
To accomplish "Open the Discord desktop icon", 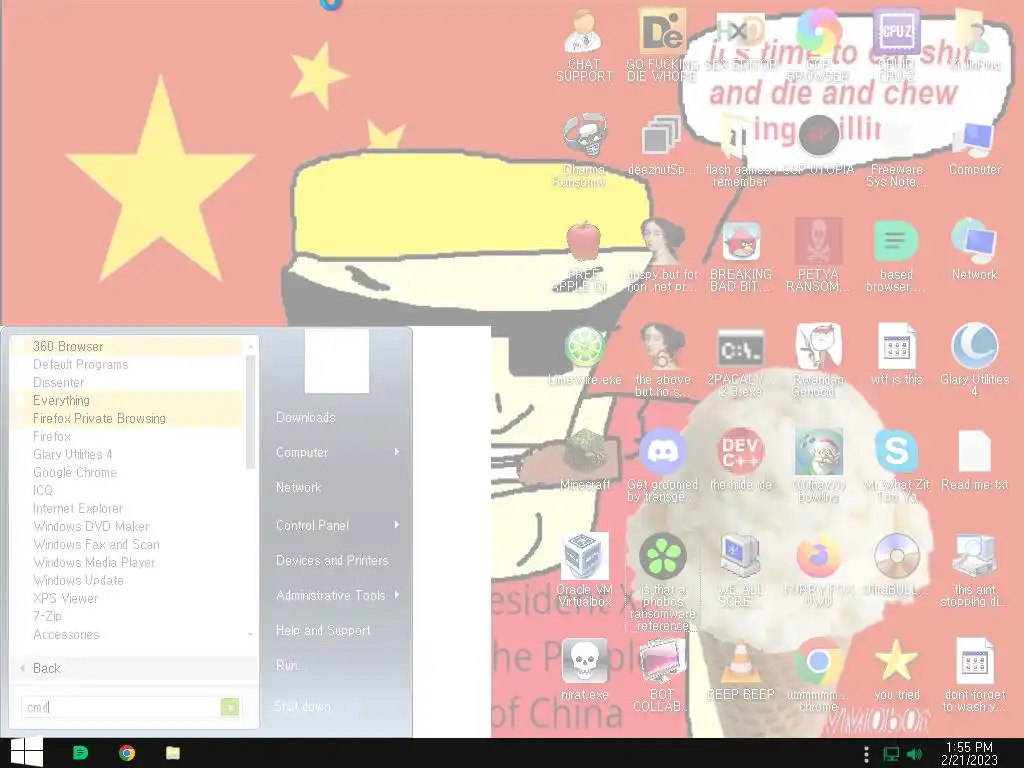I will tap(662, 465).
